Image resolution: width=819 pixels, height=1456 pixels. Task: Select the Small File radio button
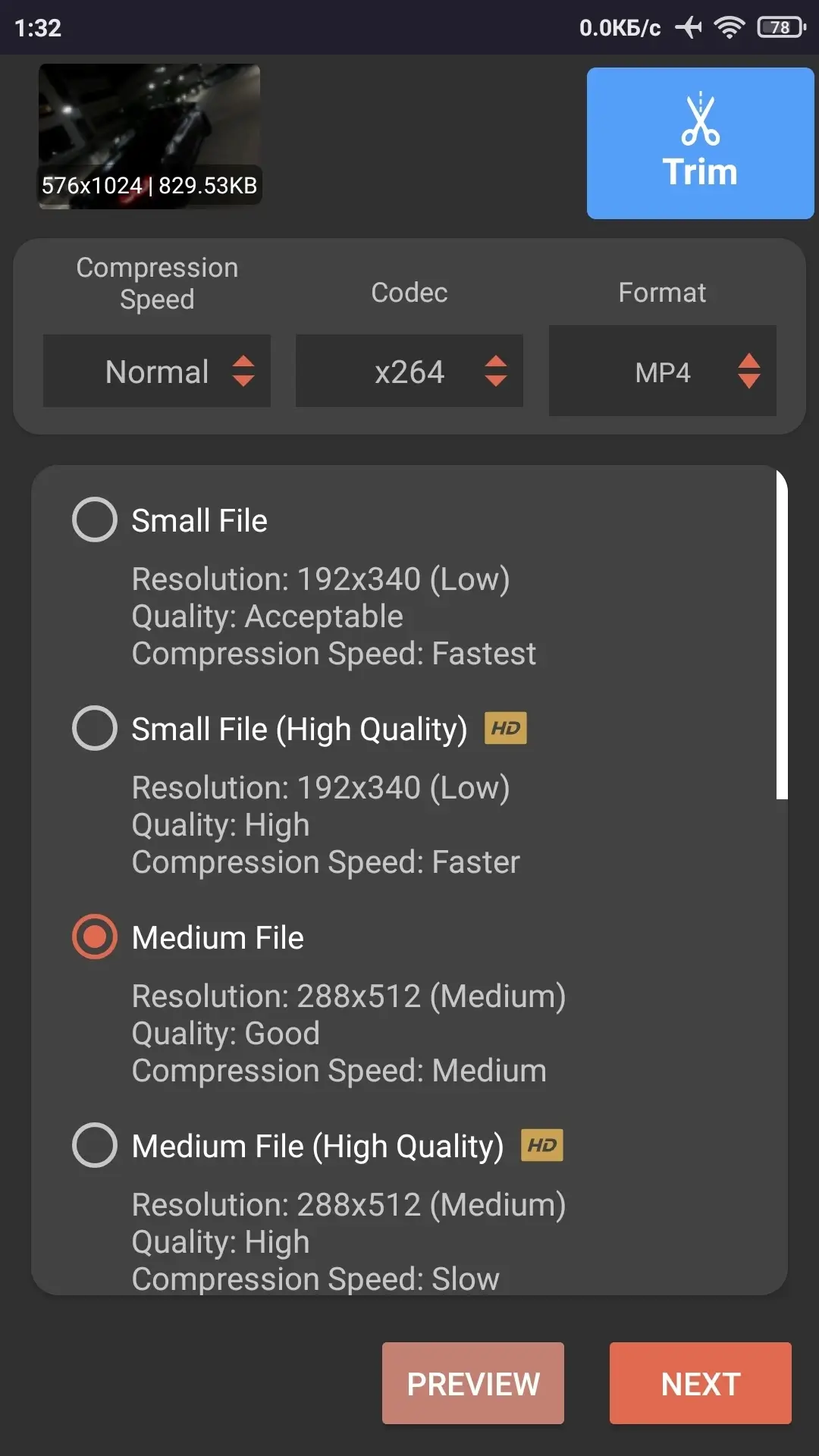coord(95,520)
